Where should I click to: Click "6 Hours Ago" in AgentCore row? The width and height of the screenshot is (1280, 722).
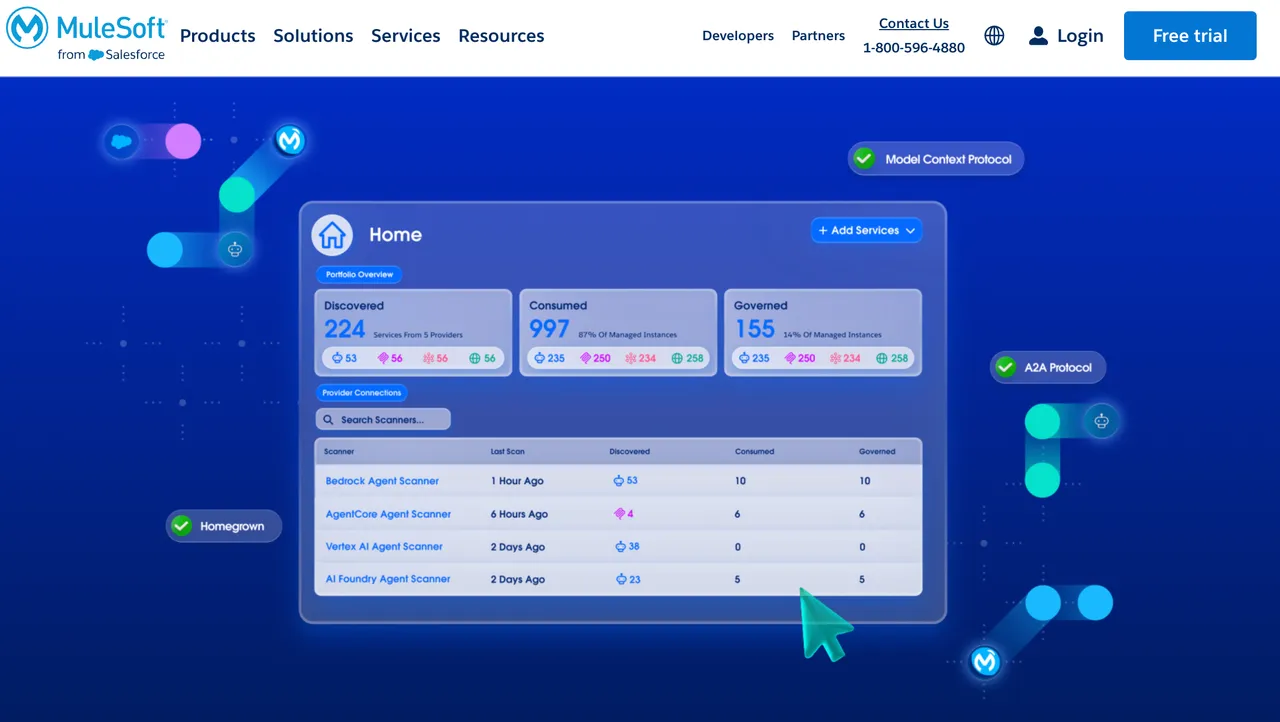[x=519, y=514]
